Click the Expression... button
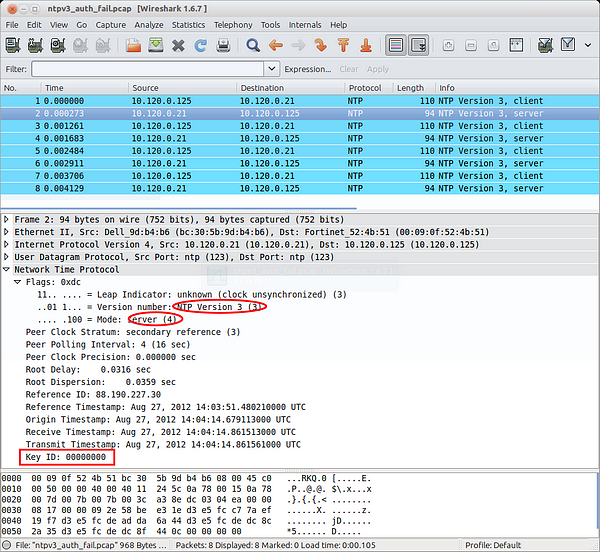600x552 pixels. tap(307, 69)
